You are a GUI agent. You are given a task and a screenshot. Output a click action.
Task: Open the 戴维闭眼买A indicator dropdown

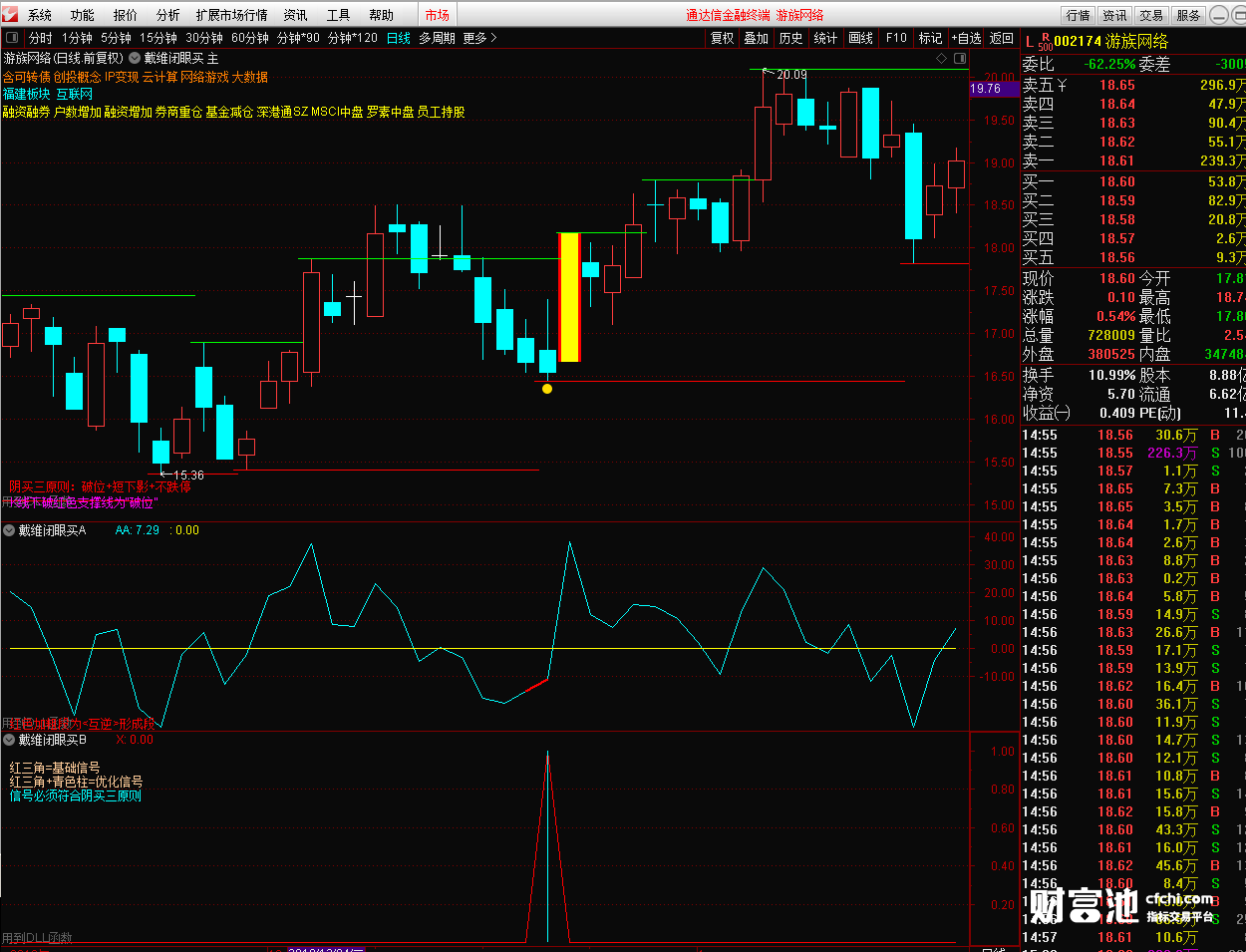click(x=9, y=530)
